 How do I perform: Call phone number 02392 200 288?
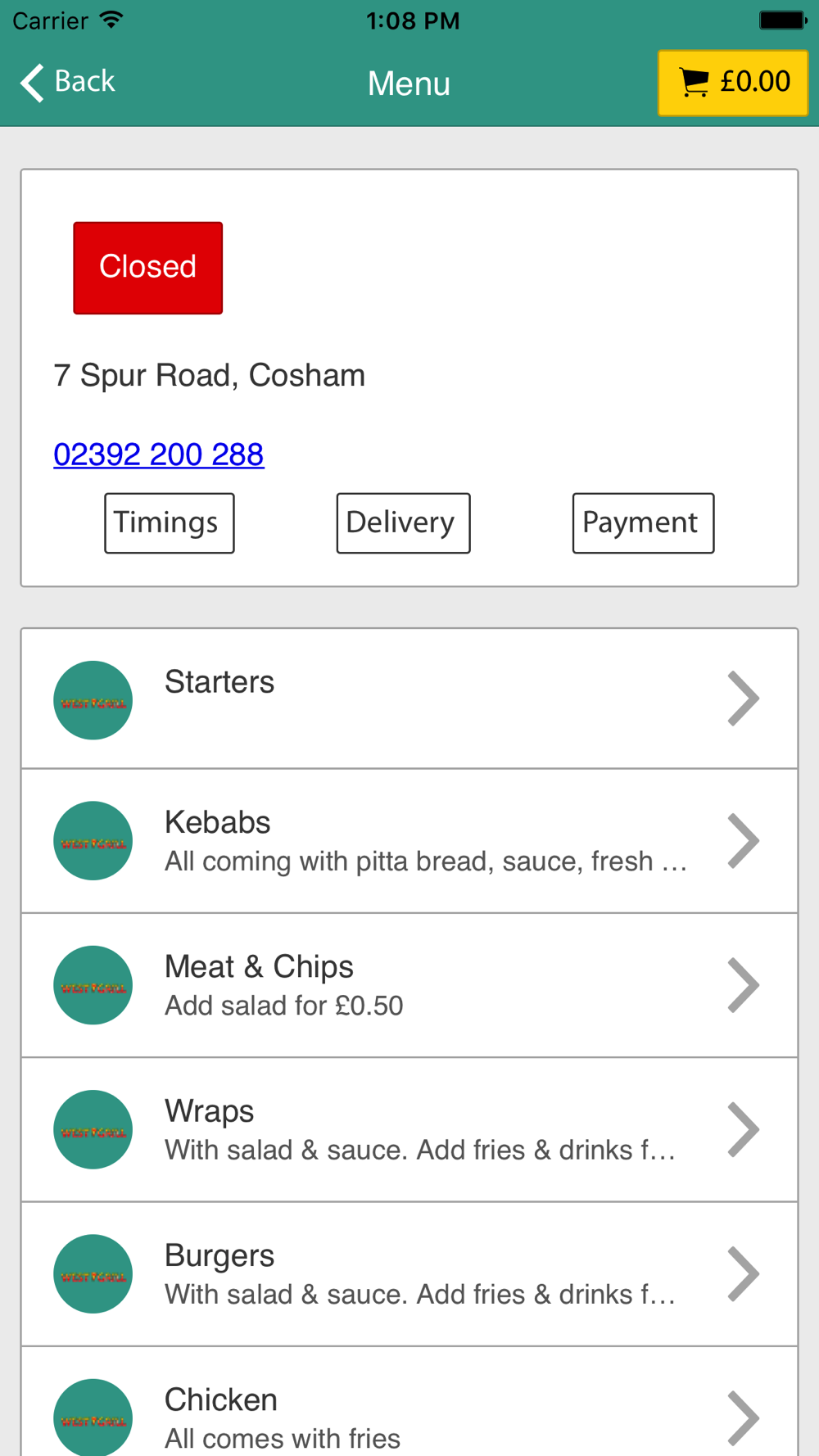pyautogui.click(x=159, y=454)
